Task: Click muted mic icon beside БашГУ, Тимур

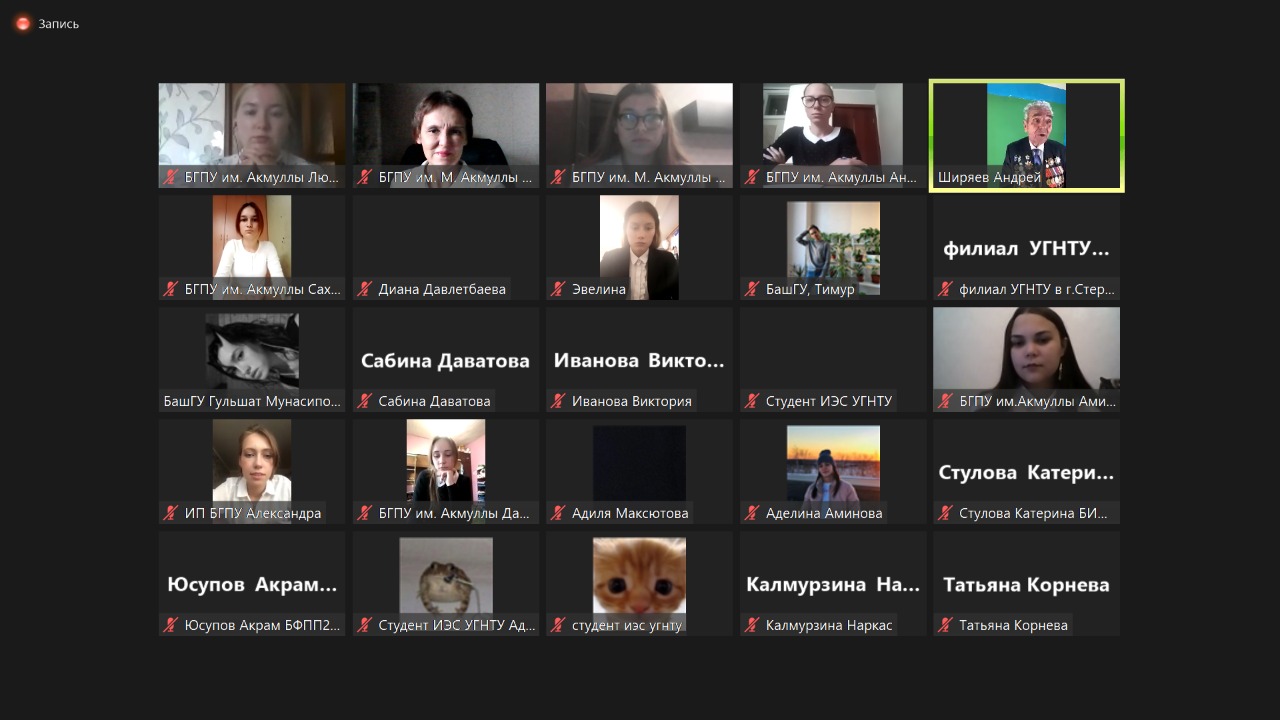Action: (x=752, y=289)
